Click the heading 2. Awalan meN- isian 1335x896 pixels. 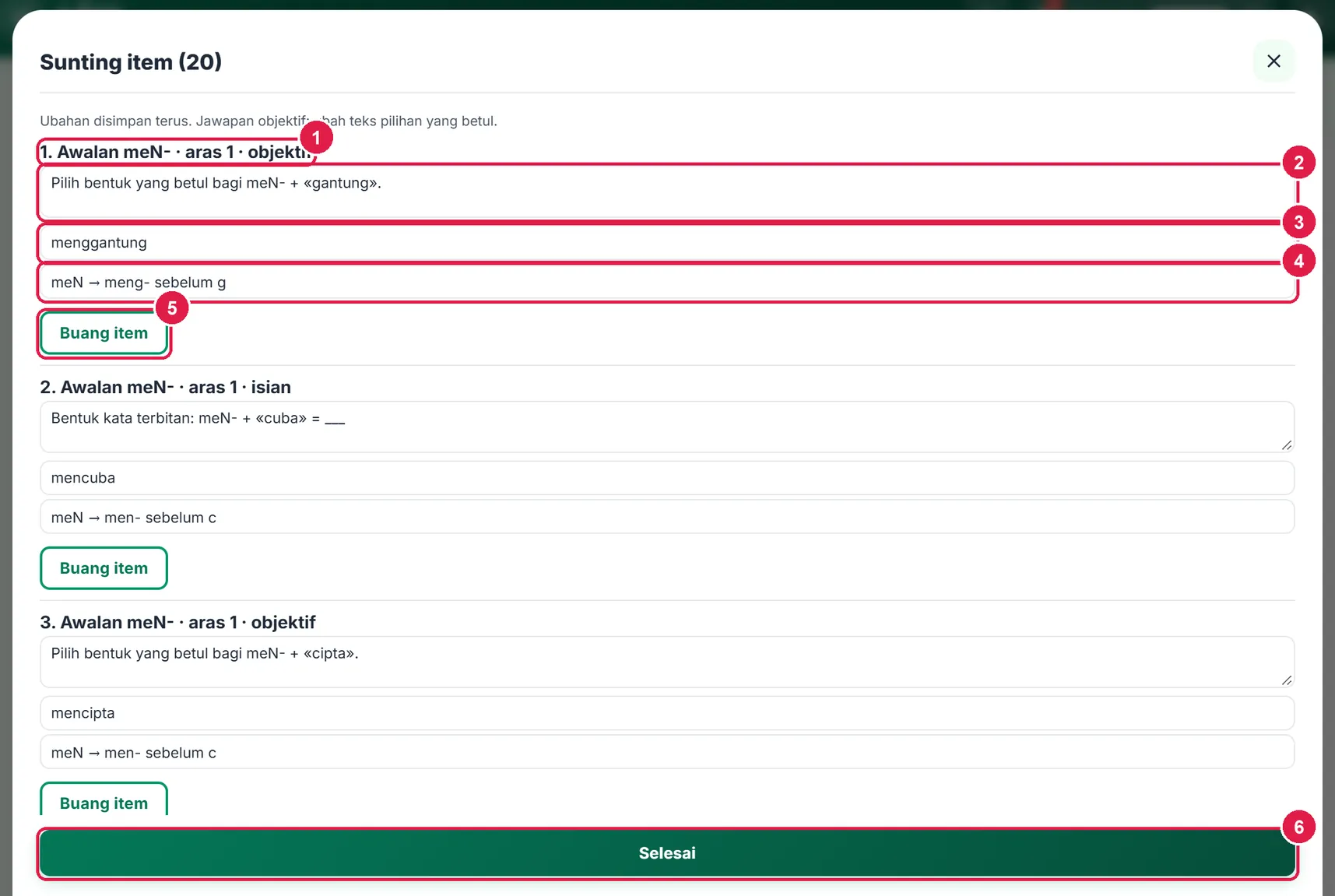click(165, 387)
